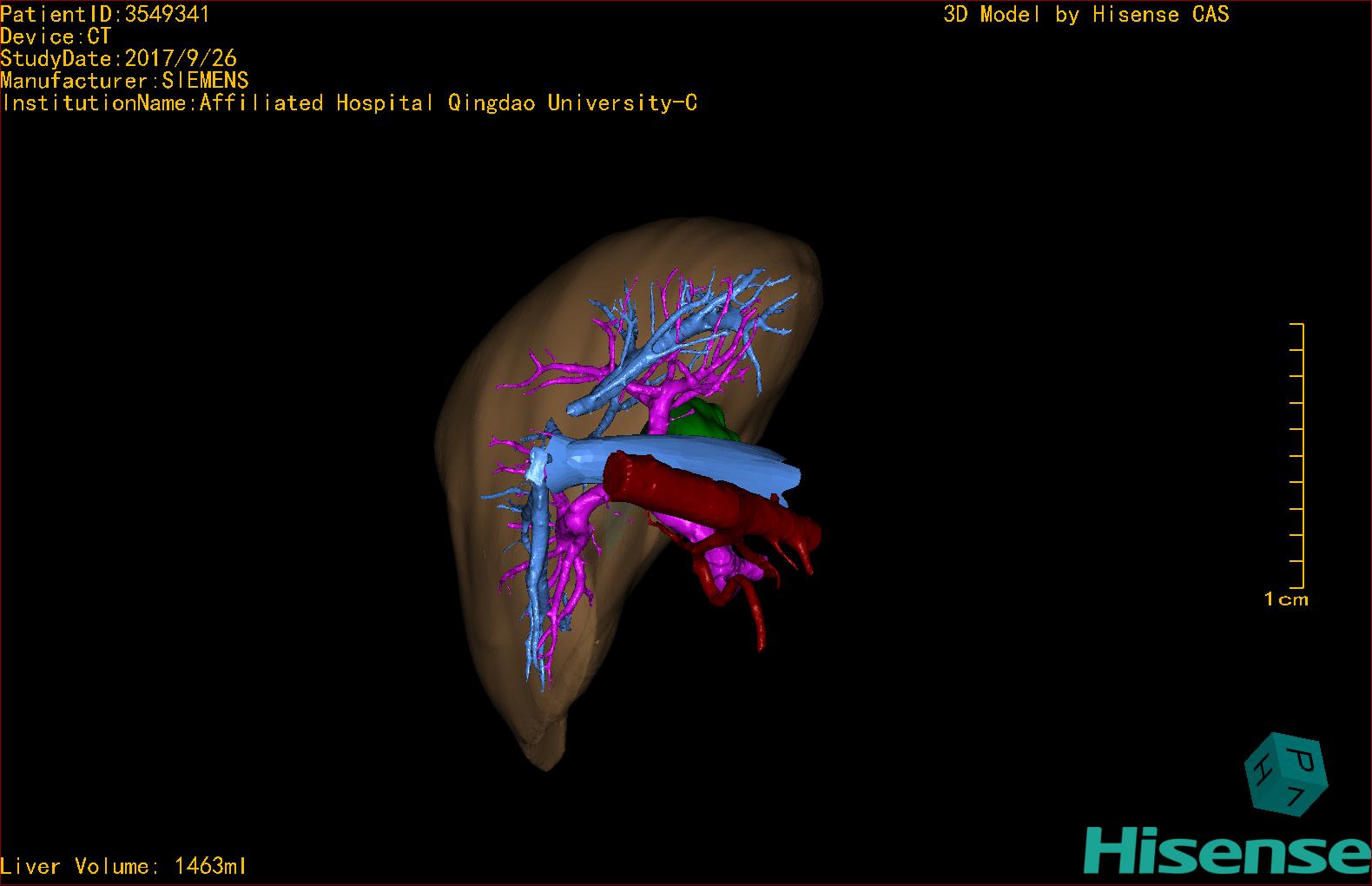
Task: Click the Device:CT label
Action: click(x=56, y=36)
